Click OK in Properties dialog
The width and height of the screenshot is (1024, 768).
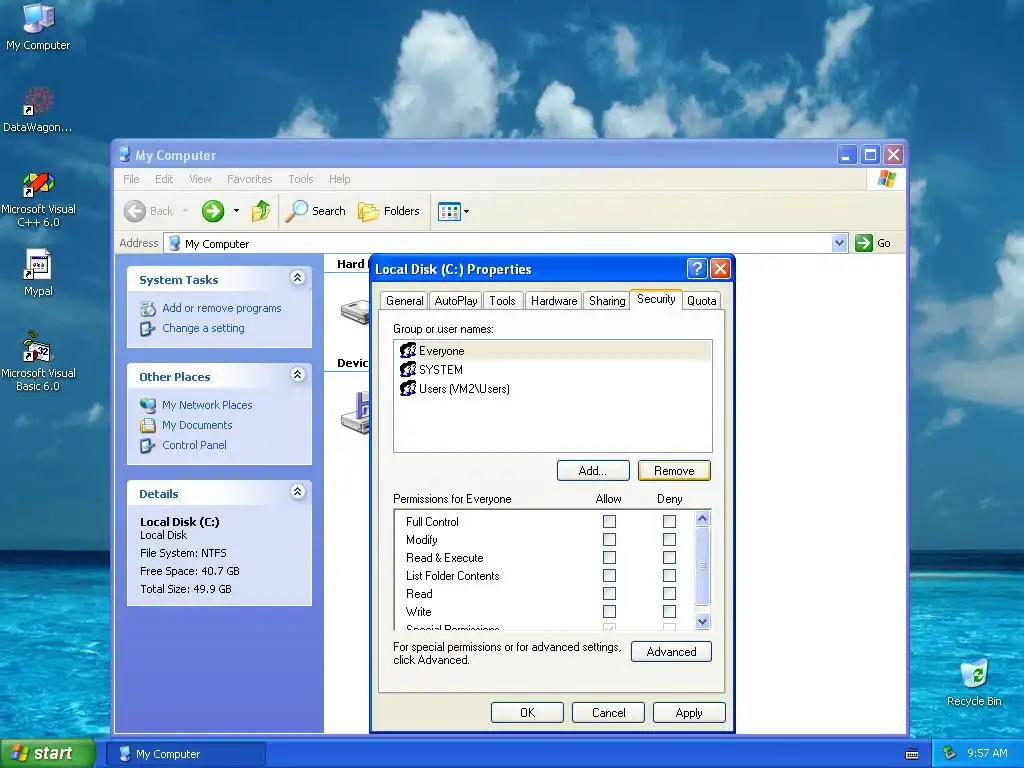527,712
